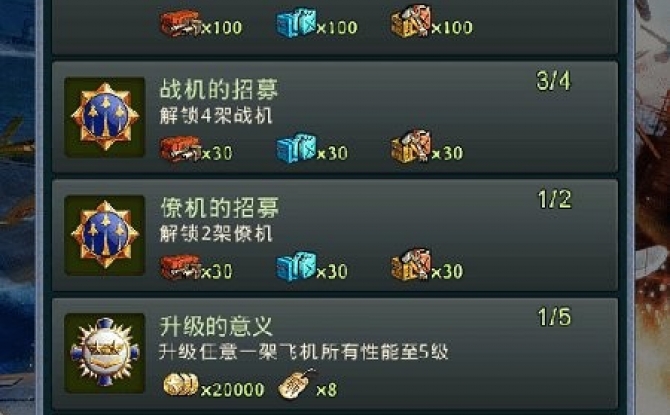Image resolution: width=670 pixels, height=415 pixels.
Task: Click the red crate x100 reward at top
Action: pos(180,24)
